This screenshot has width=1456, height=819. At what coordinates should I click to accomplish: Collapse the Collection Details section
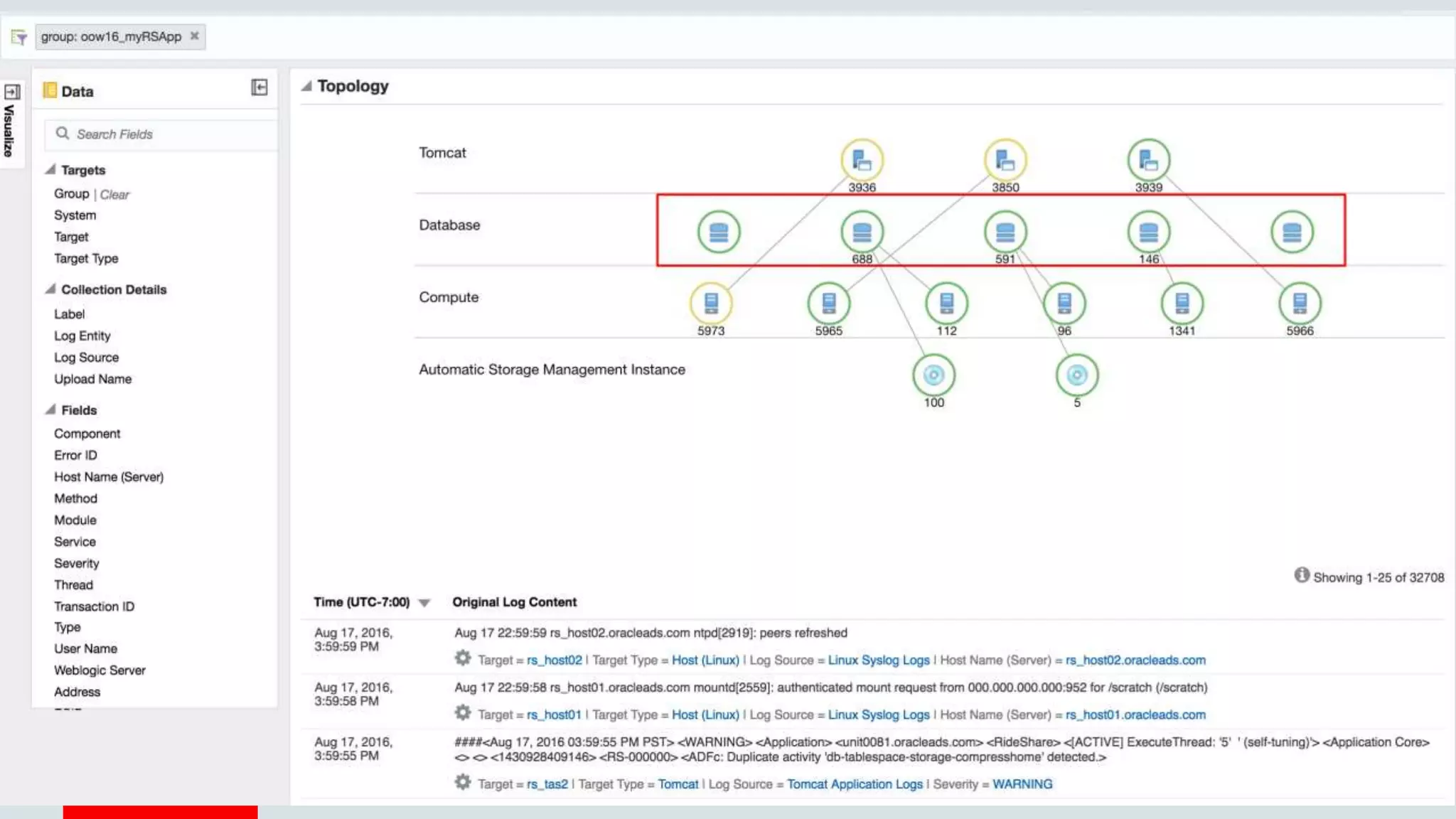(50, 289)
